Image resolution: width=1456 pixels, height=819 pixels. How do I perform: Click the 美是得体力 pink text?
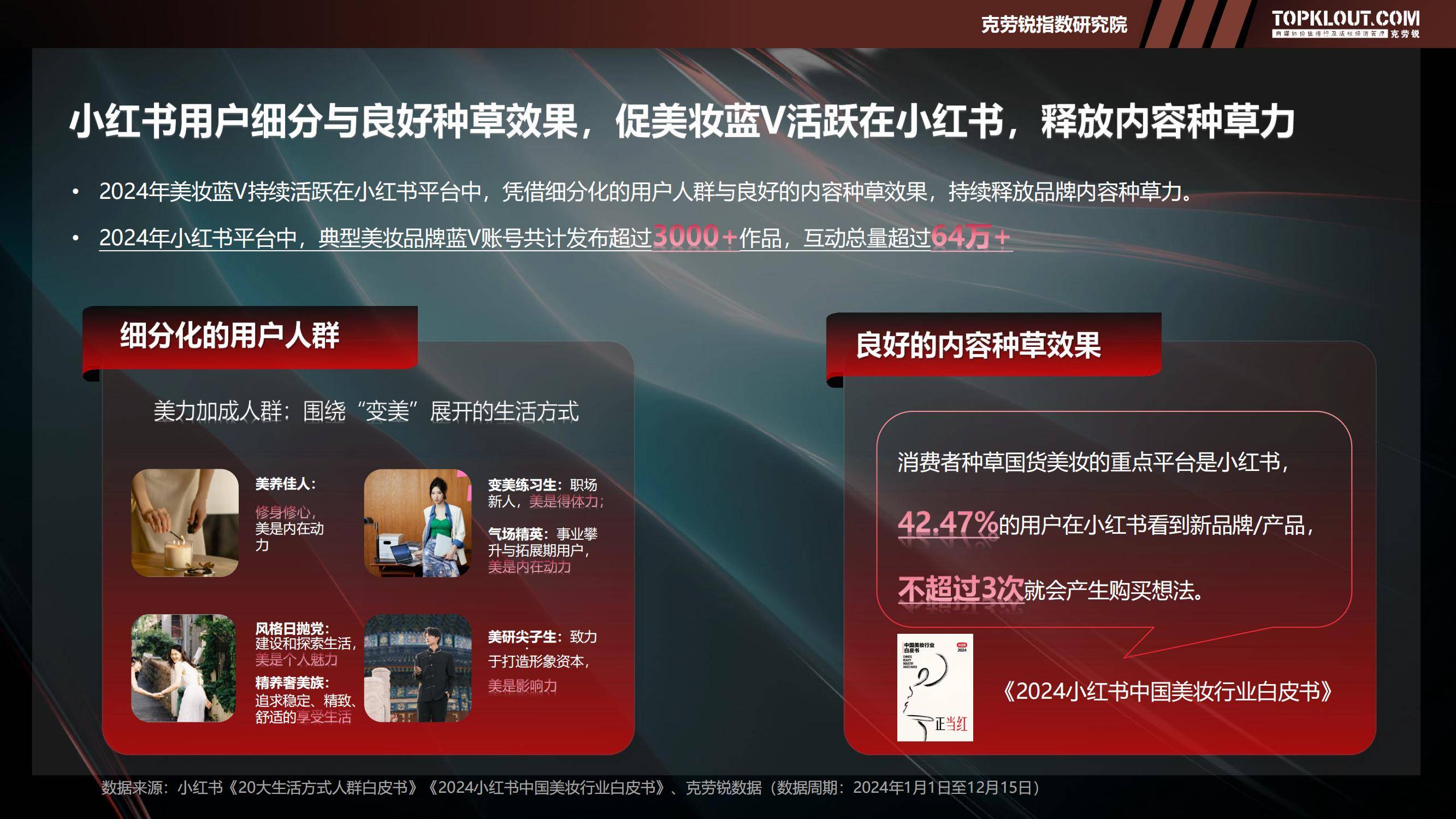coord(566,501)
